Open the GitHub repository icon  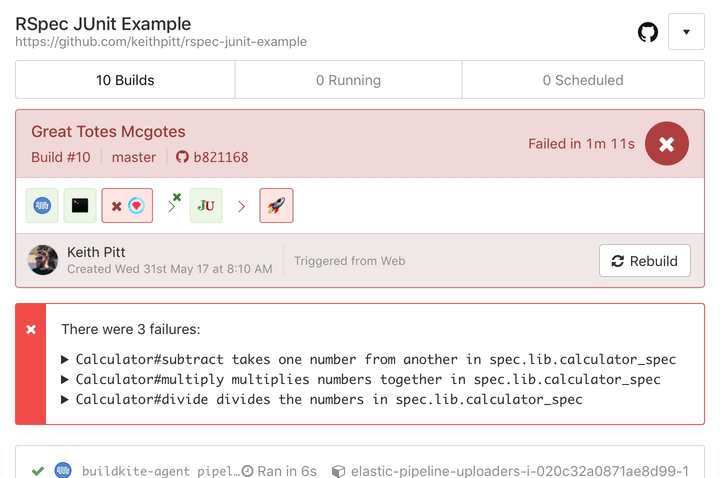pos(648,32)
